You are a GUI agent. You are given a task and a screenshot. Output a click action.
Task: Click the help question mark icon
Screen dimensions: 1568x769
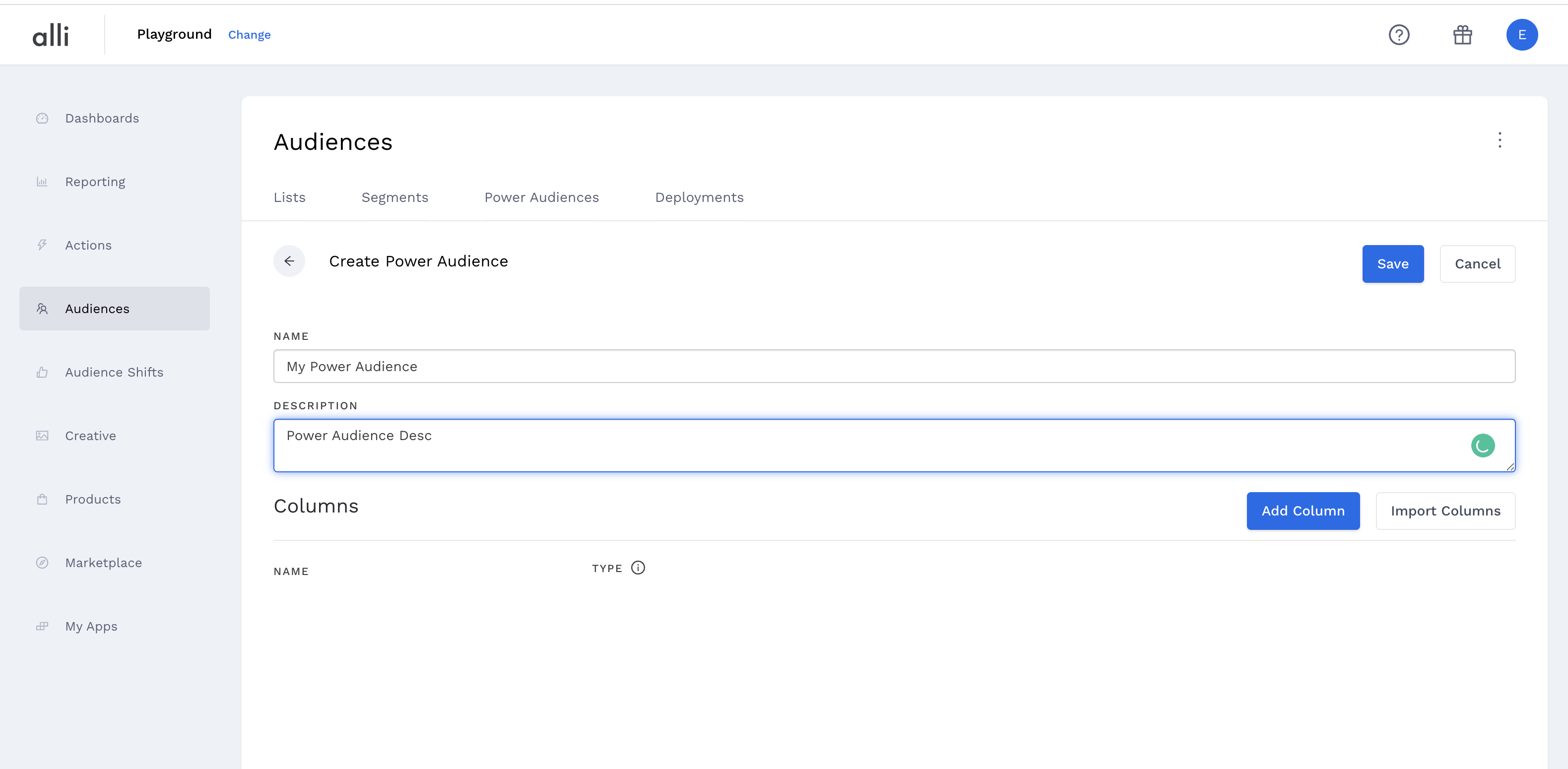1399,35
